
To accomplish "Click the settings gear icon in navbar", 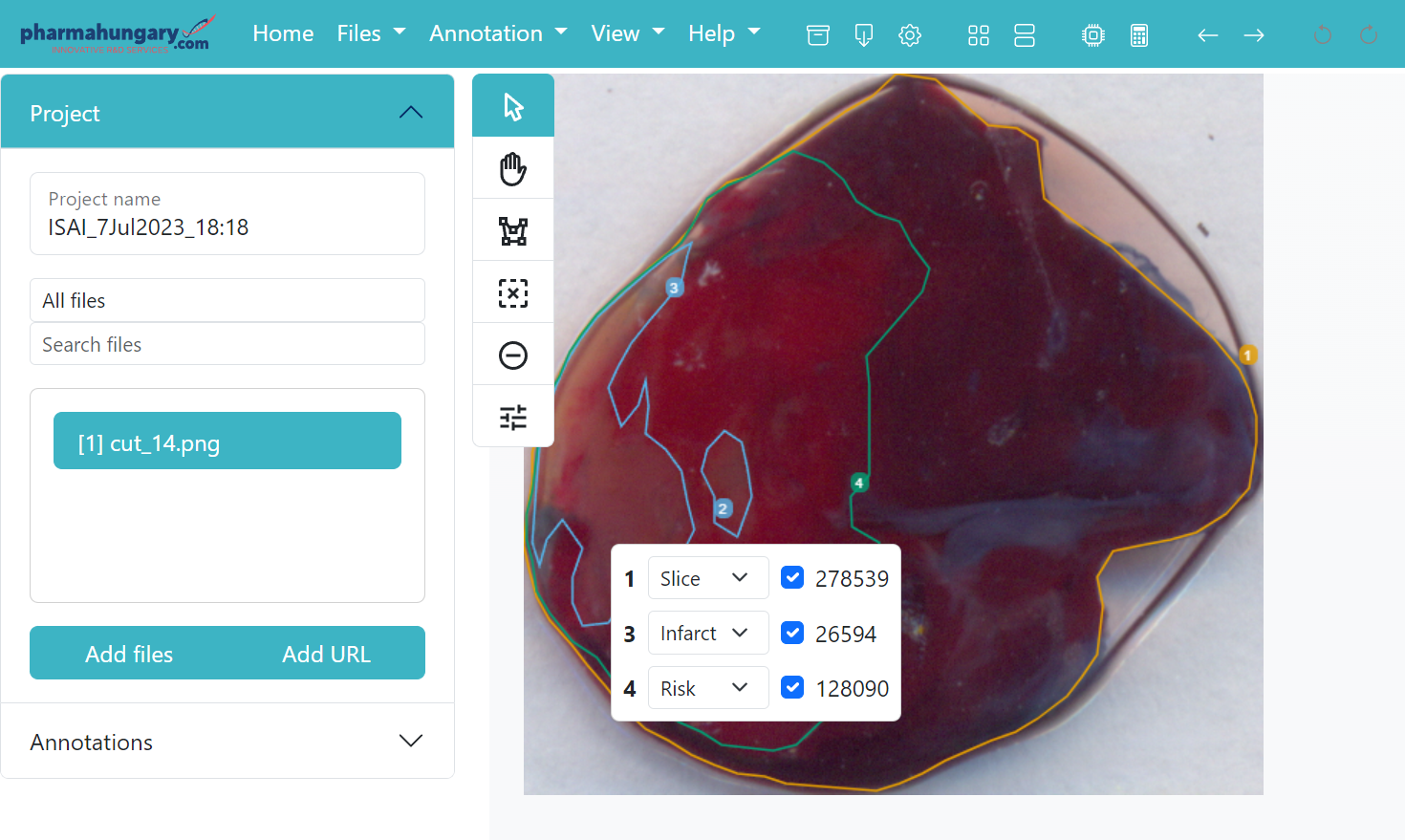I will coord(910,35).
